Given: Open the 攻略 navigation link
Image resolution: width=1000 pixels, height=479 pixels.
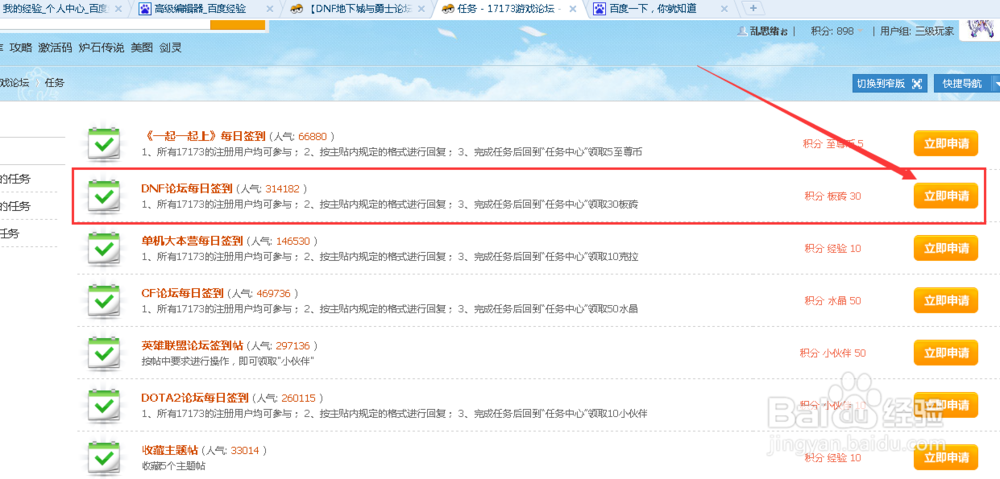Looking at the screenshot, I should click(x=20, y=47).
